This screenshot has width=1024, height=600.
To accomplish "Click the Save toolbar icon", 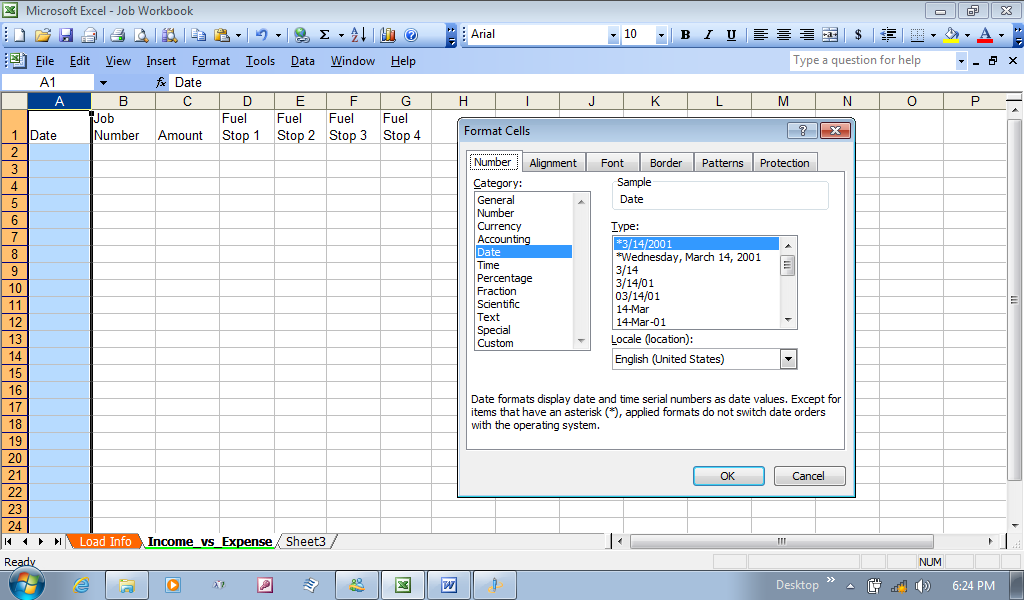I will pyautogui.click(x=66, y=35).
